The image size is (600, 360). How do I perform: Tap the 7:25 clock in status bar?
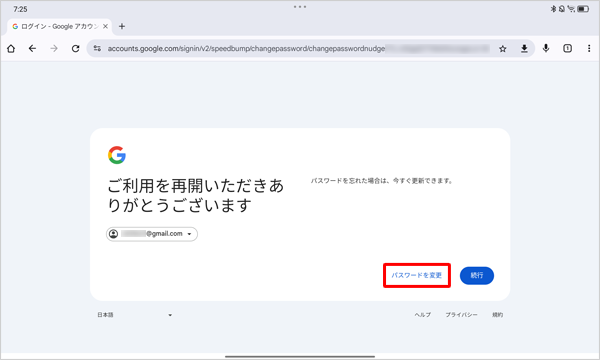(20, 9)
